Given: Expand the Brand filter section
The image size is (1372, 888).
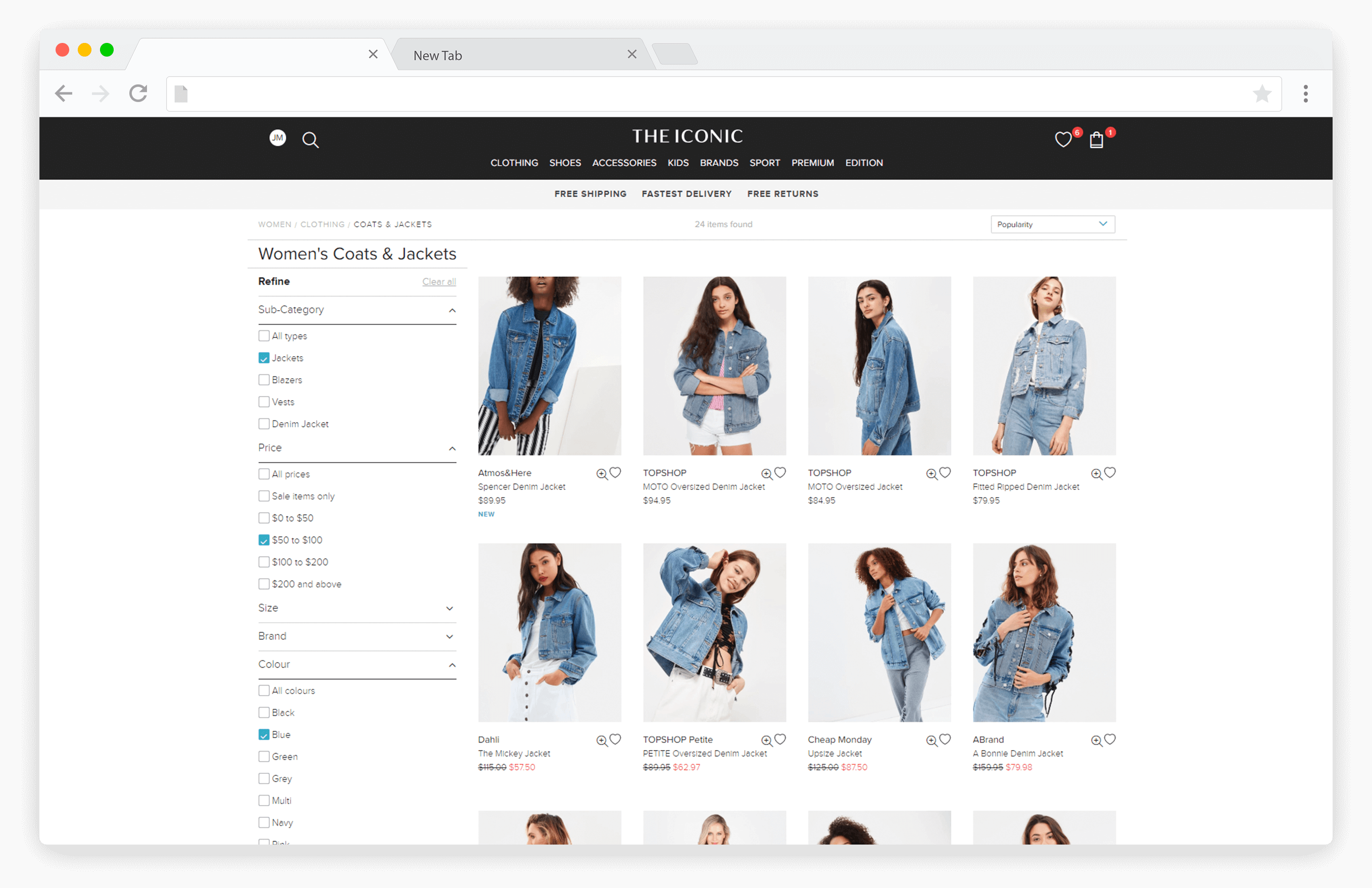Looking at the screenshot, I should click(450, 637).
